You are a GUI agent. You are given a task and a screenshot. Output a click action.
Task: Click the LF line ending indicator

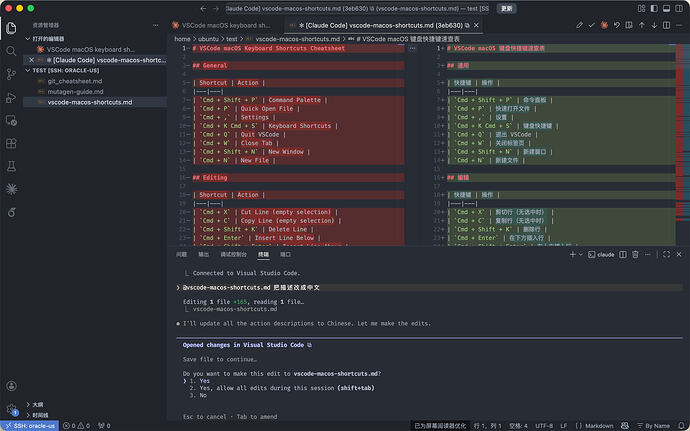coord(563,426)
